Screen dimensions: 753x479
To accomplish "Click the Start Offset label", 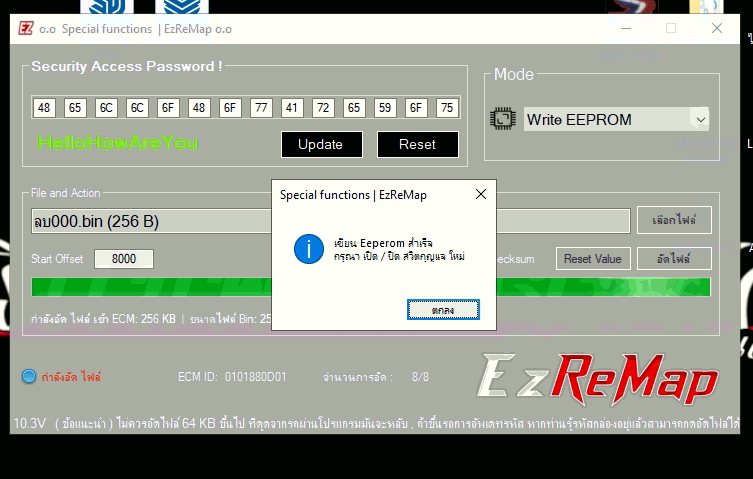I will click(x=57, y=258).
